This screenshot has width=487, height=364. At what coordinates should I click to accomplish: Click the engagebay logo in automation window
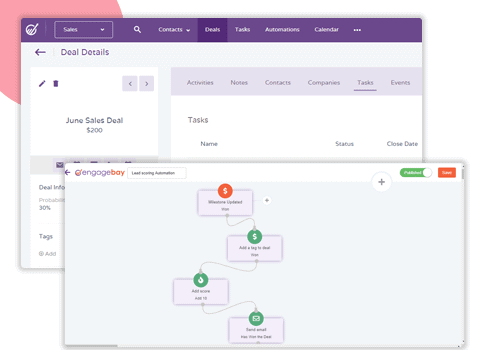[x=99, y=172]
